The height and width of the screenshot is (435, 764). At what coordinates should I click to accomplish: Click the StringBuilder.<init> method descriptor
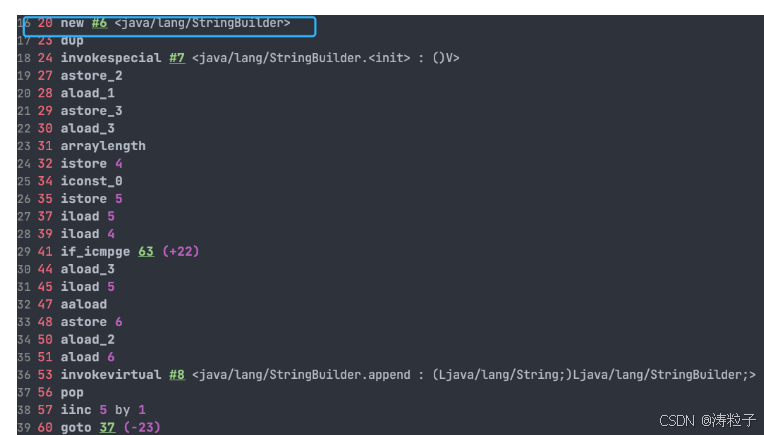tap(326, 58)
